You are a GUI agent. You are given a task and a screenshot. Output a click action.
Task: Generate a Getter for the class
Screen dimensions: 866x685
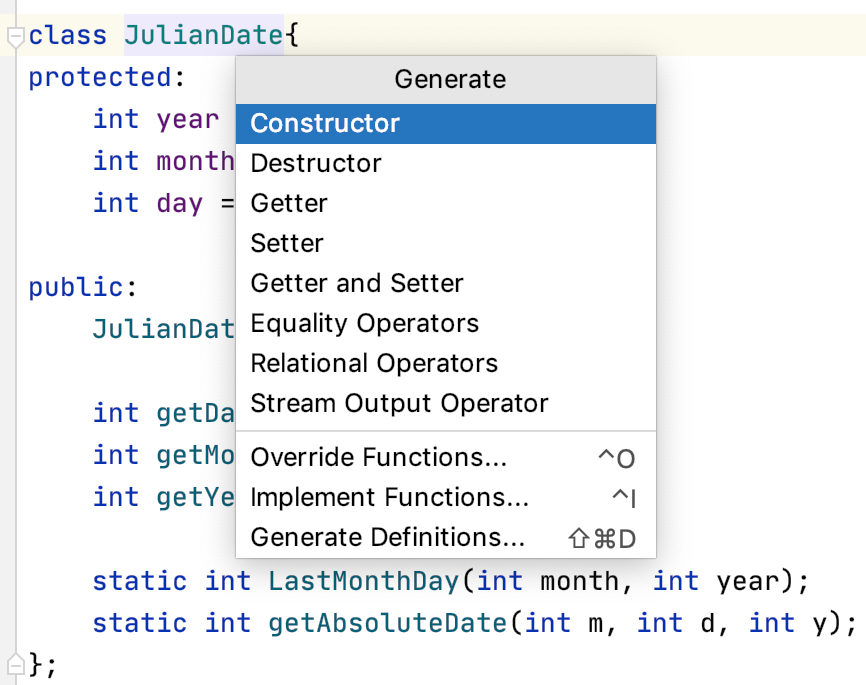[x=288, y=203]
